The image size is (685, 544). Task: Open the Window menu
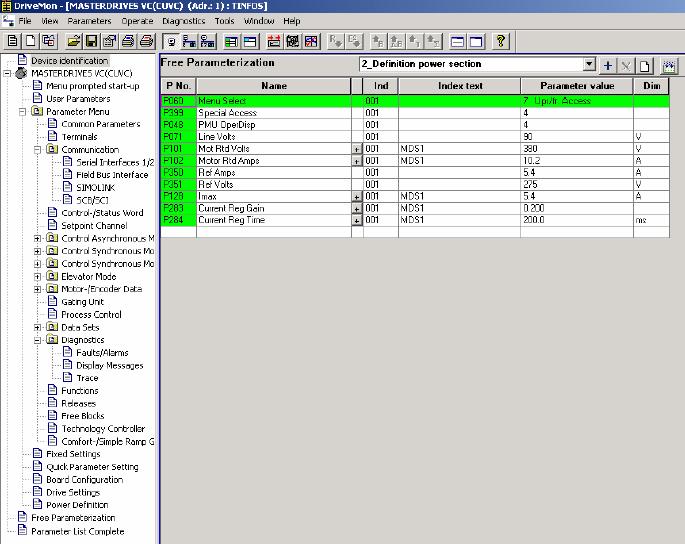(259, 21)
